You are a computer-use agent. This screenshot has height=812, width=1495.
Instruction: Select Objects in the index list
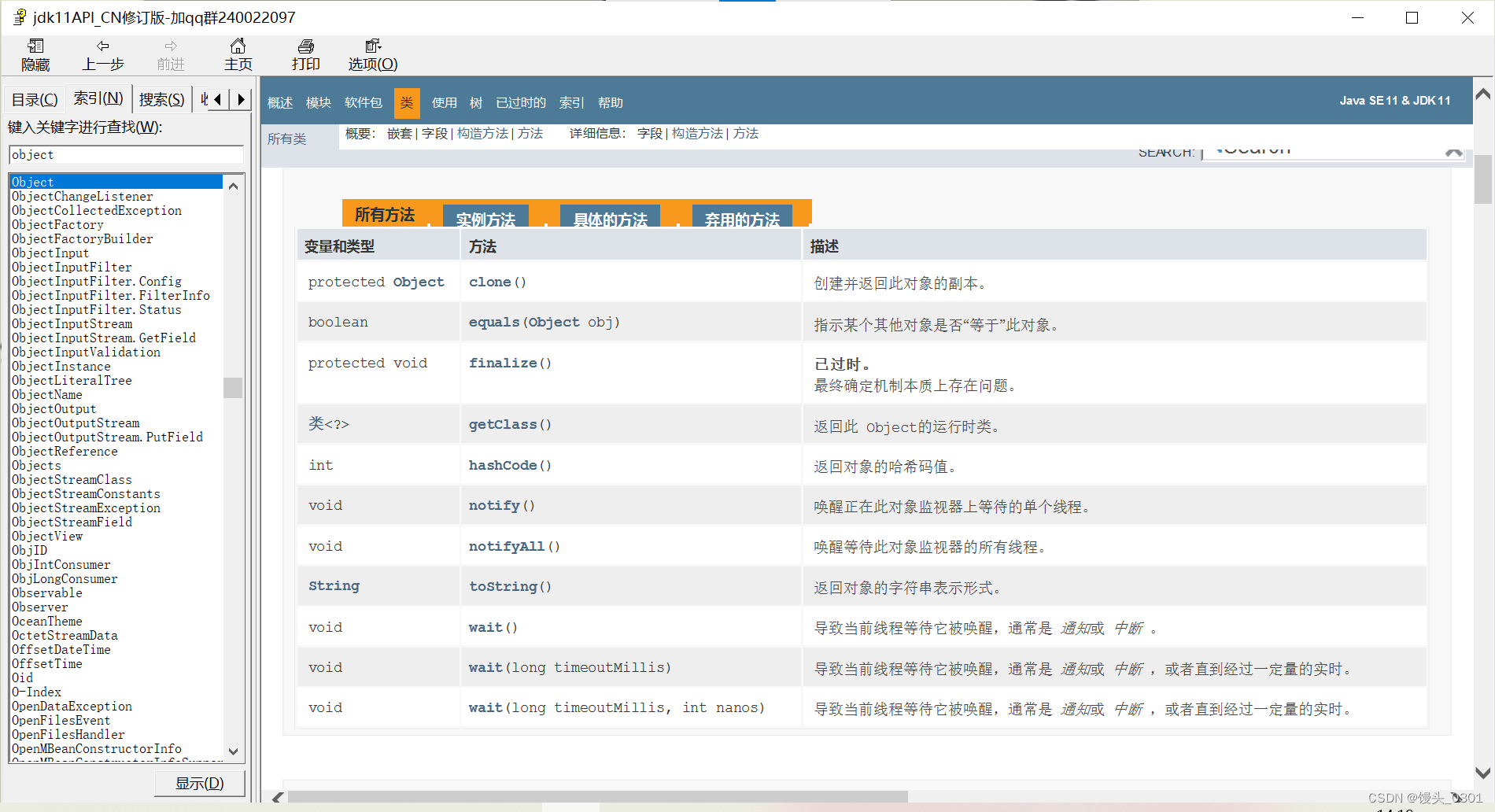tap(116, 465)
